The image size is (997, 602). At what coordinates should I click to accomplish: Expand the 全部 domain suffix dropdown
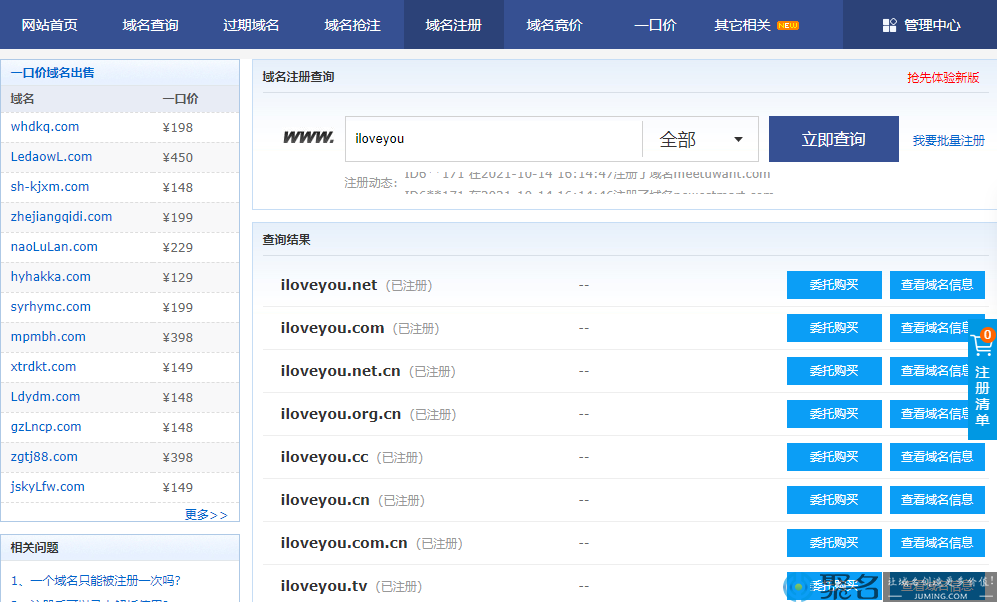[701, 139]
